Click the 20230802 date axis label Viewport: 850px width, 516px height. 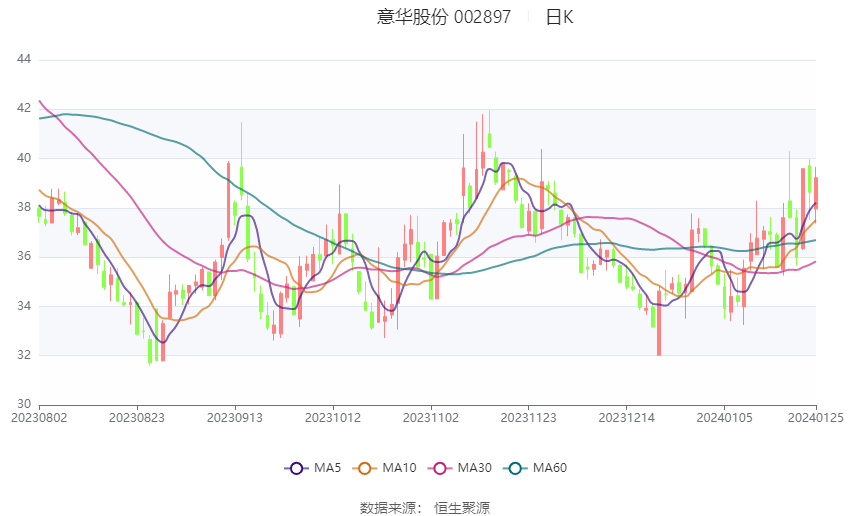point(39,418)
